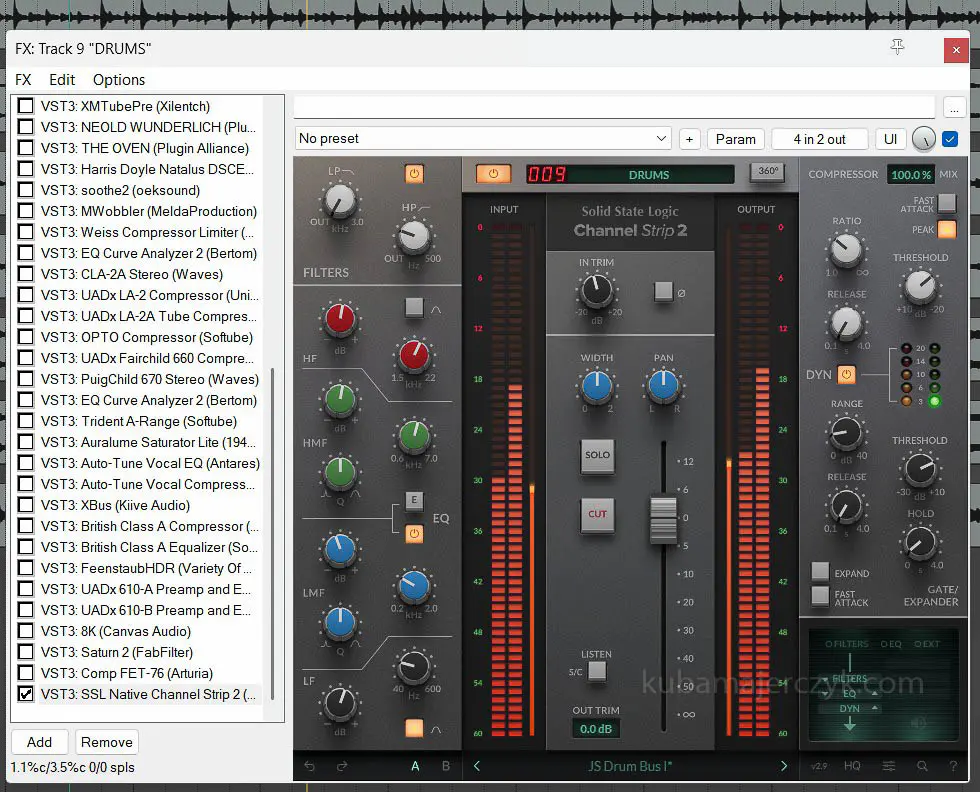Toggle the channel strip main power button
This screenshot has height=792, width=980.
point(493,174)
